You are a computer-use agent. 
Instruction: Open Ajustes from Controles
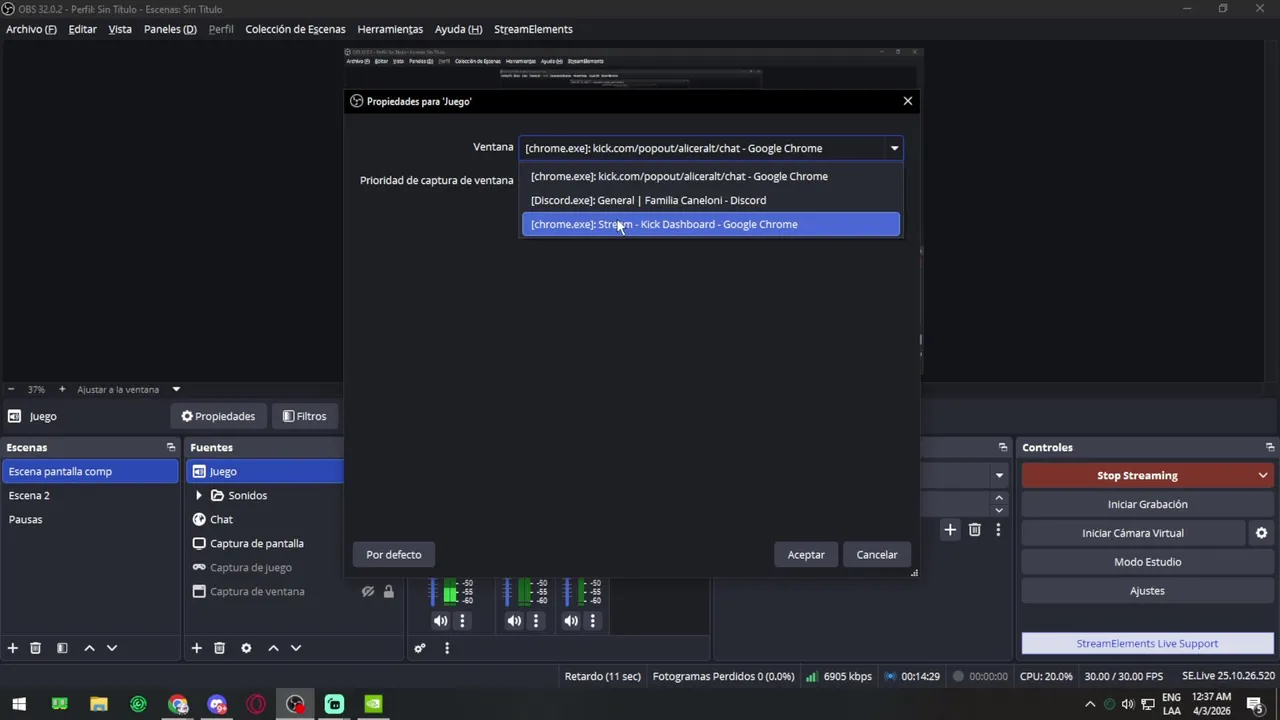pos(1147,591)
